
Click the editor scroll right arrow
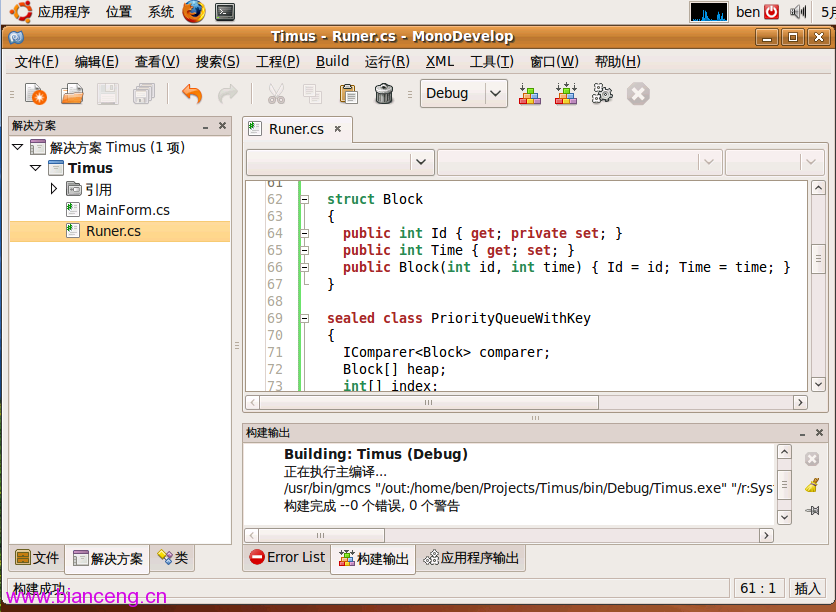click(800, 402)
